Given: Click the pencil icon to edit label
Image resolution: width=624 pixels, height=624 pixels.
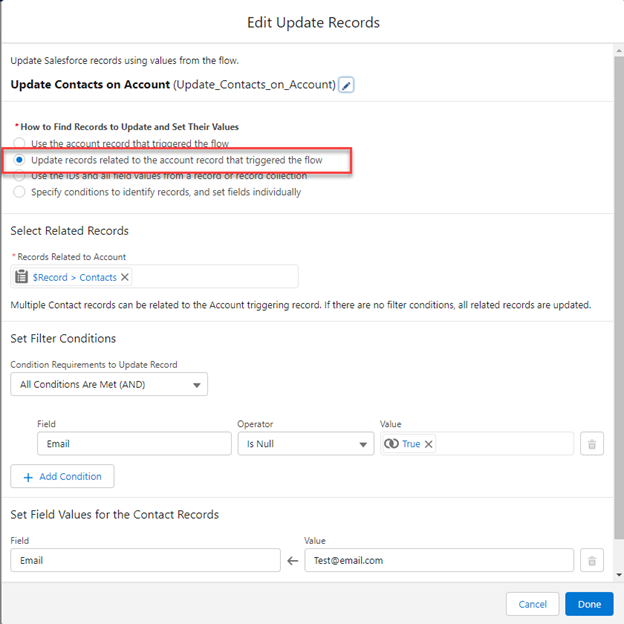Looking at the screenshot, I should pyautogui.click(x=346, y=85).
